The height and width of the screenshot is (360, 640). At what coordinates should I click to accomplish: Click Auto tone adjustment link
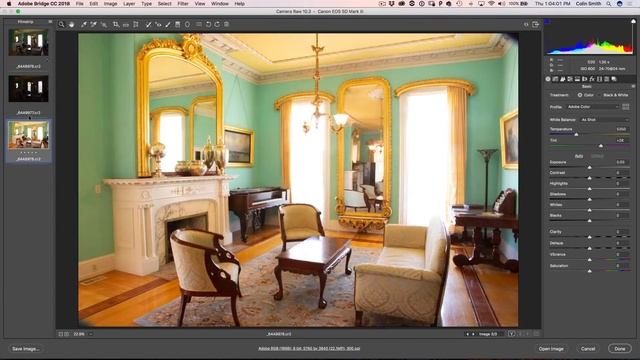pyautogui.click(x=579, y=156)
